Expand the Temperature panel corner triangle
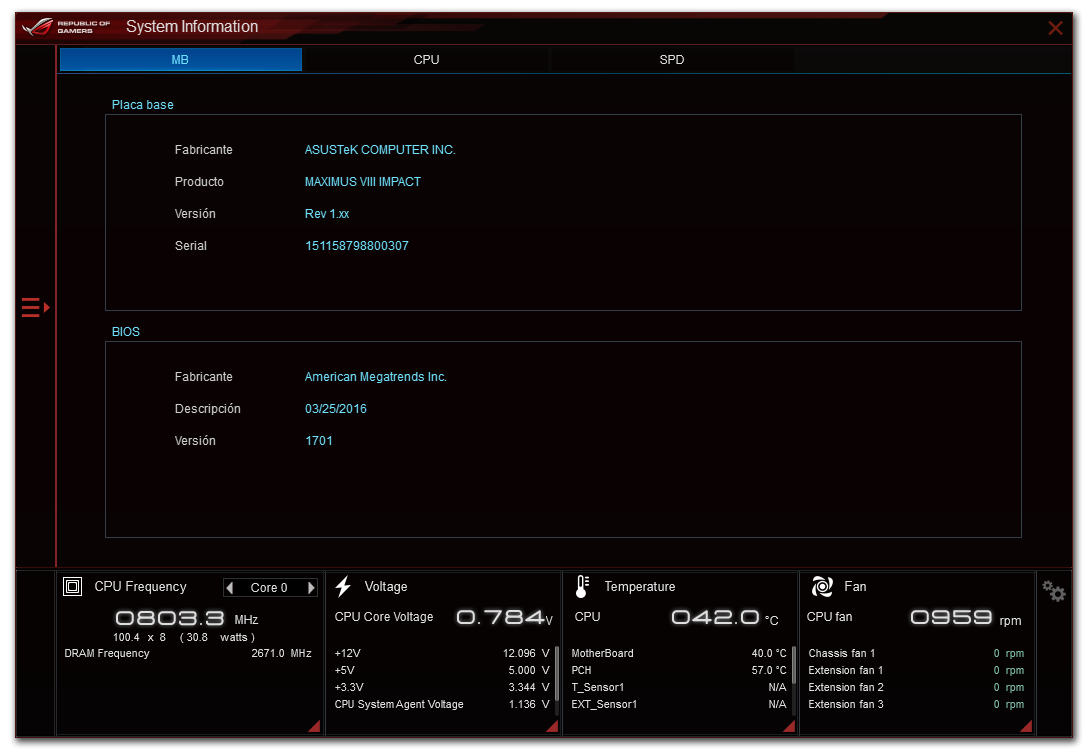Viewport: 1090px width, 753px height. 789,726
